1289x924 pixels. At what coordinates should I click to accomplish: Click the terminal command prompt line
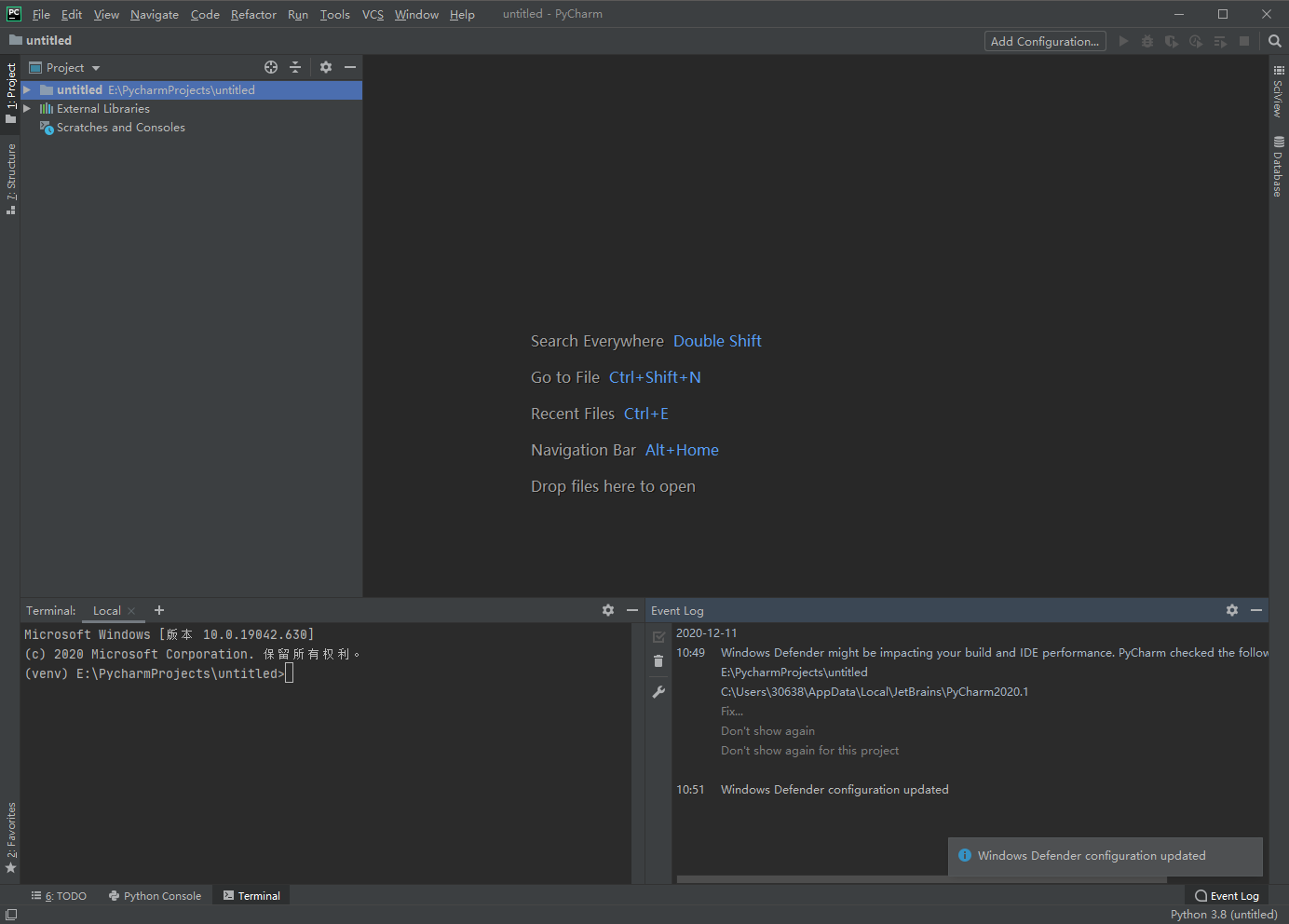click(x=158, y=673)
